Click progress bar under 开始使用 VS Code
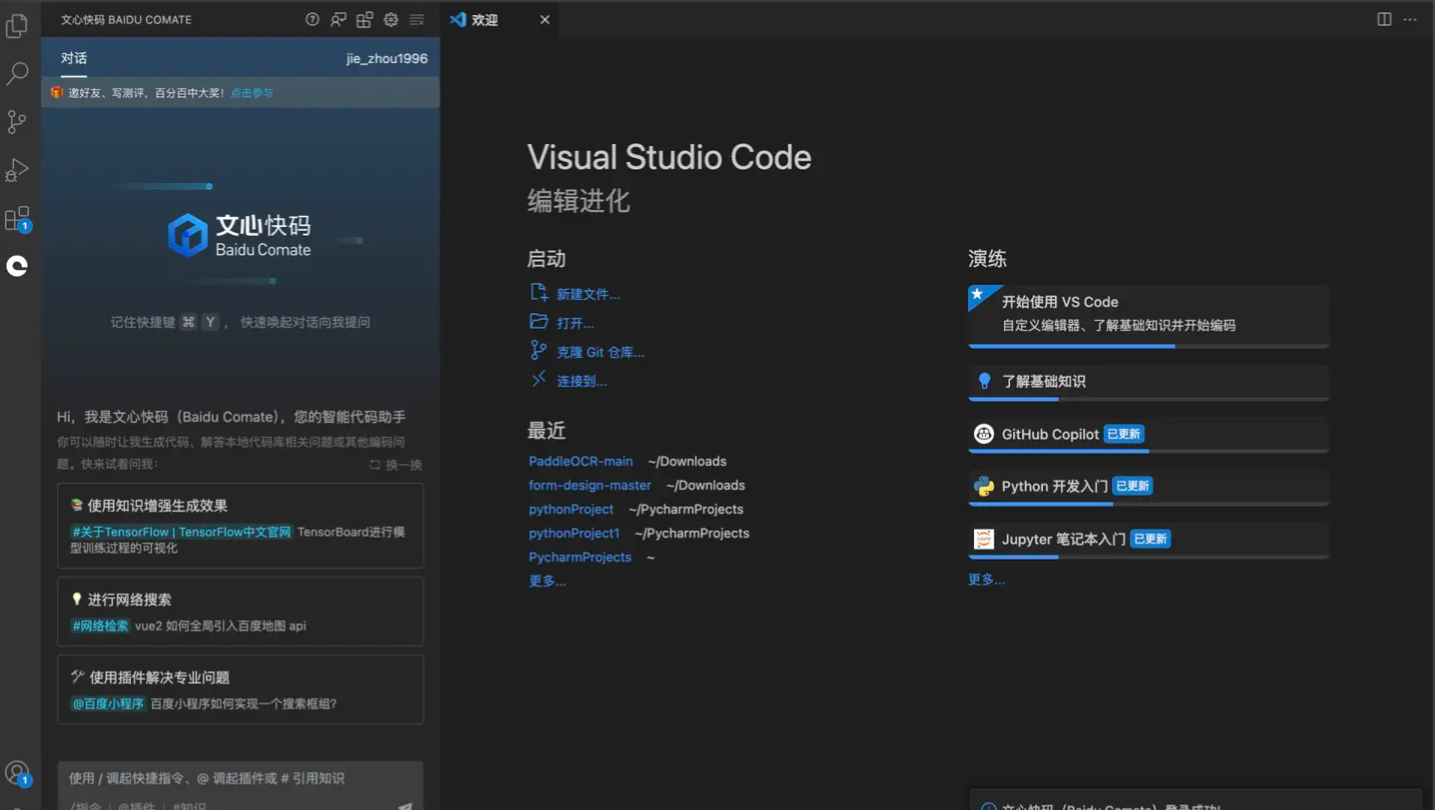This screenshot has height=810, width=1435. [x=1149, y=346]
